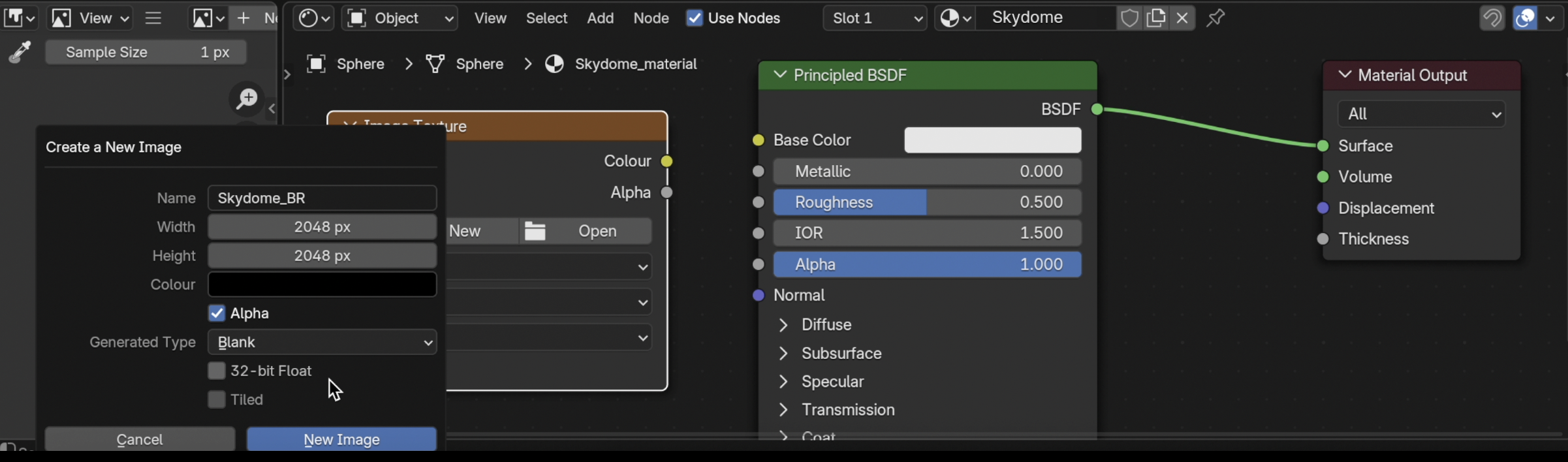This screenshot has height=462, width=1568.
Task: Click the hamburger menu icon
Action: click(153, 18)
